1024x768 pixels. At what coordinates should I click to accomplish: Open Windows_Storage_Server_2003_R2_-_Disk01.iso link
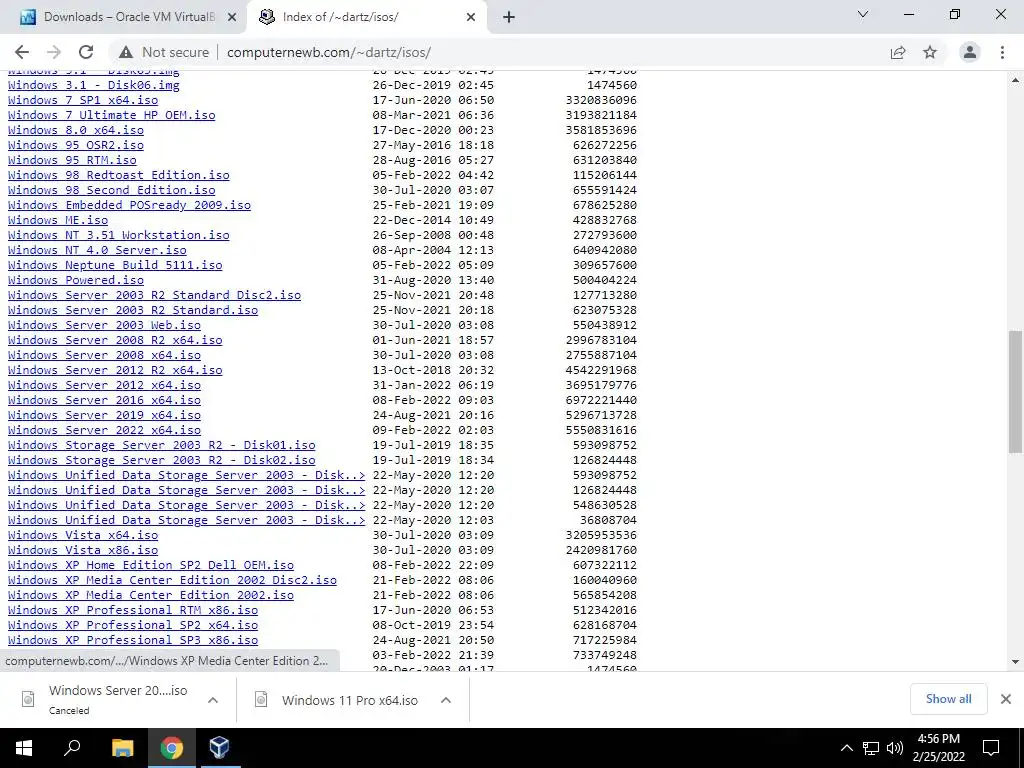coord(161,445)
